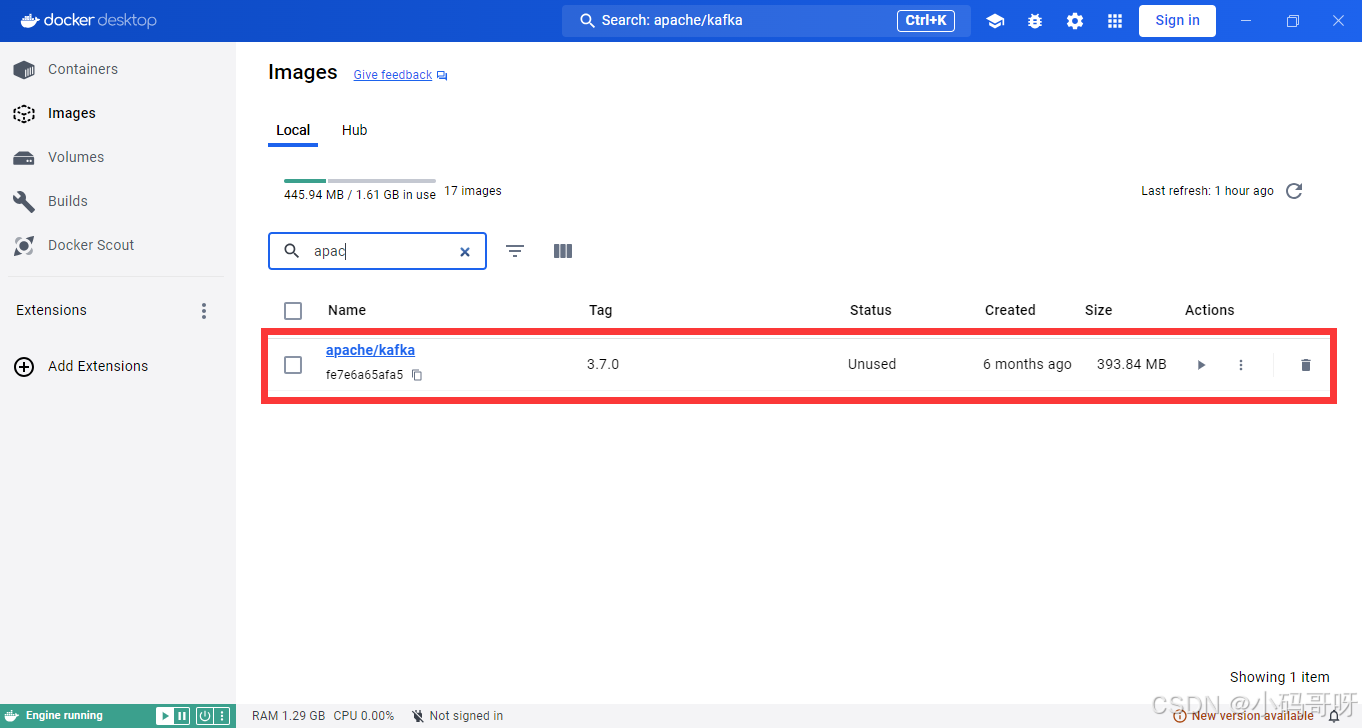The height and width of the screenshot is (728, 1362).
Task: Click the CPU 0.00% indicator
Action: tap(364, 716)
